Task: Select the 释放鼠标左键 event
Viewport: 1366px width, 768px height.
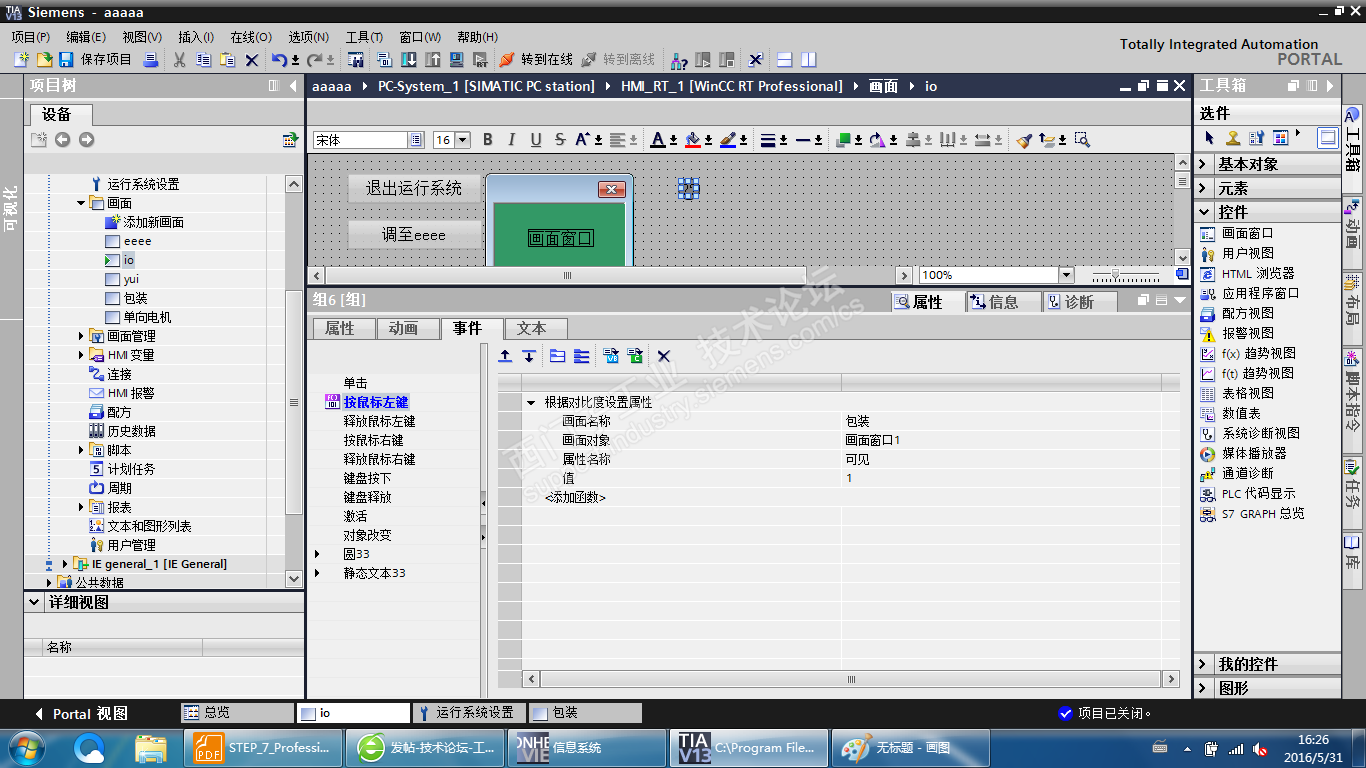Action: [x=379, y=421]
